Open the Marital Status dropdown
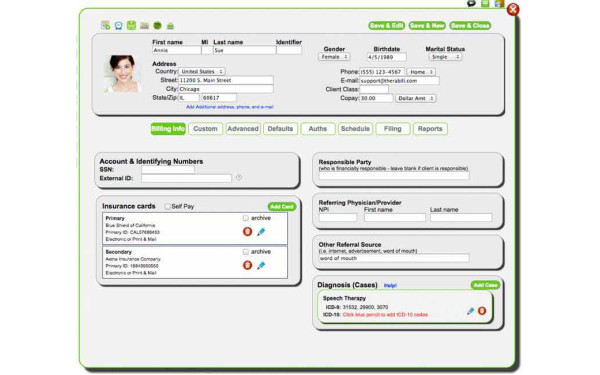This screenshot has height=375, width=600. 445,57
